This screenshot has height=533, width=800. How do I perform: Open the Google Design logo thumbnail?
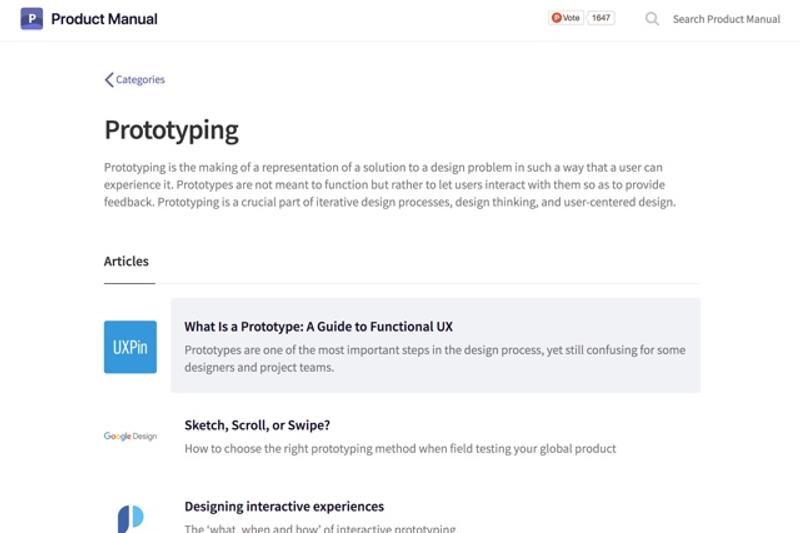[x=130, y=436]
